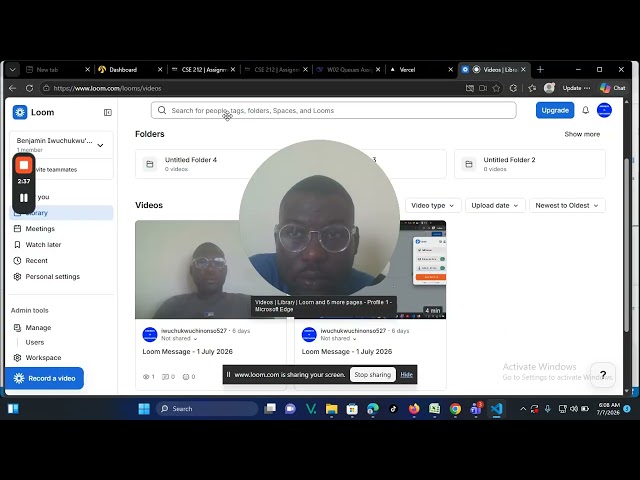Open the Edge Update menu
This screenshot has height=480, width=640.
pos(576,88)
